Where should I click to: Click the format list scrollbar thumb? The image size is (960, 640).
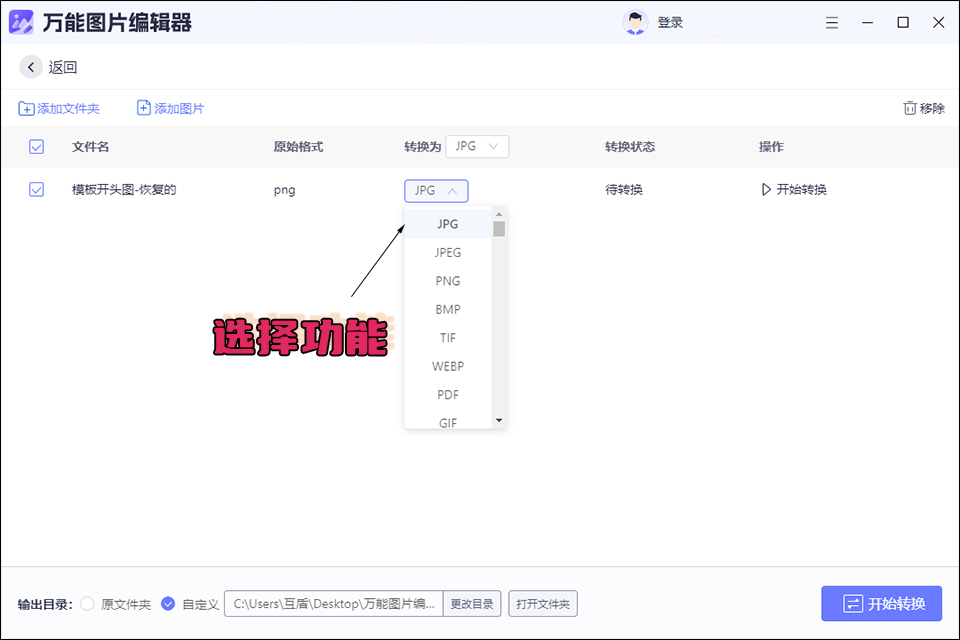point(499,228)
